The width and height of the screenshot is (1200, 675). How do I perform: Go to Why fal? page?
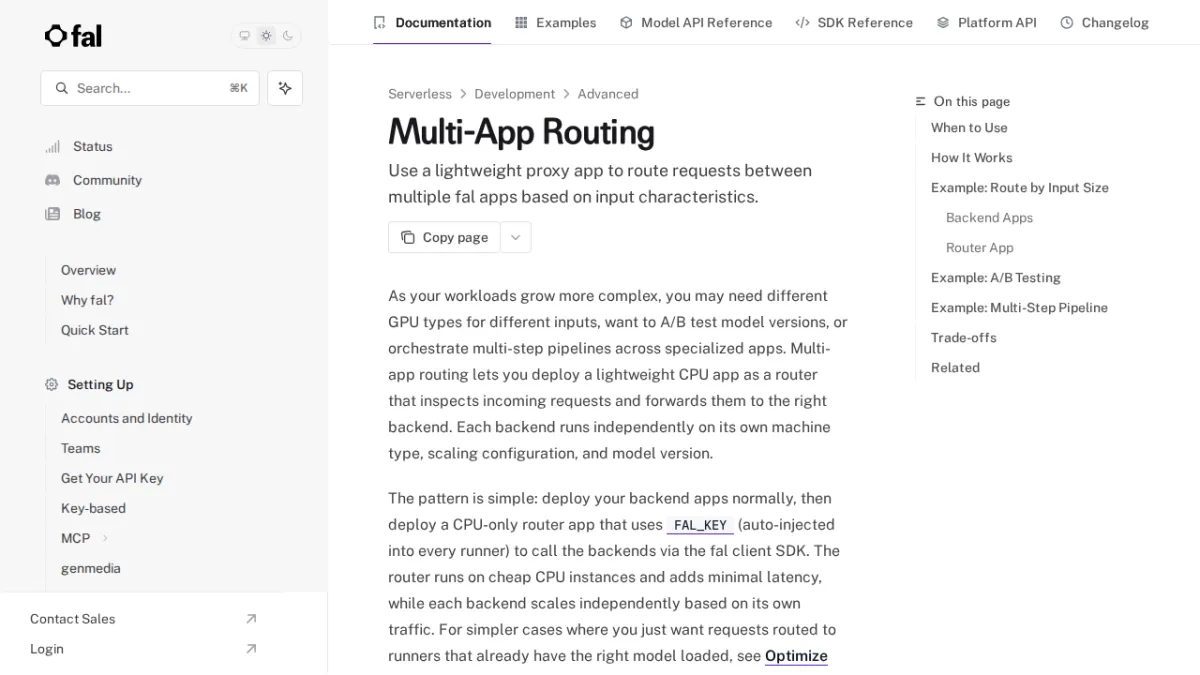pos(87,300)
